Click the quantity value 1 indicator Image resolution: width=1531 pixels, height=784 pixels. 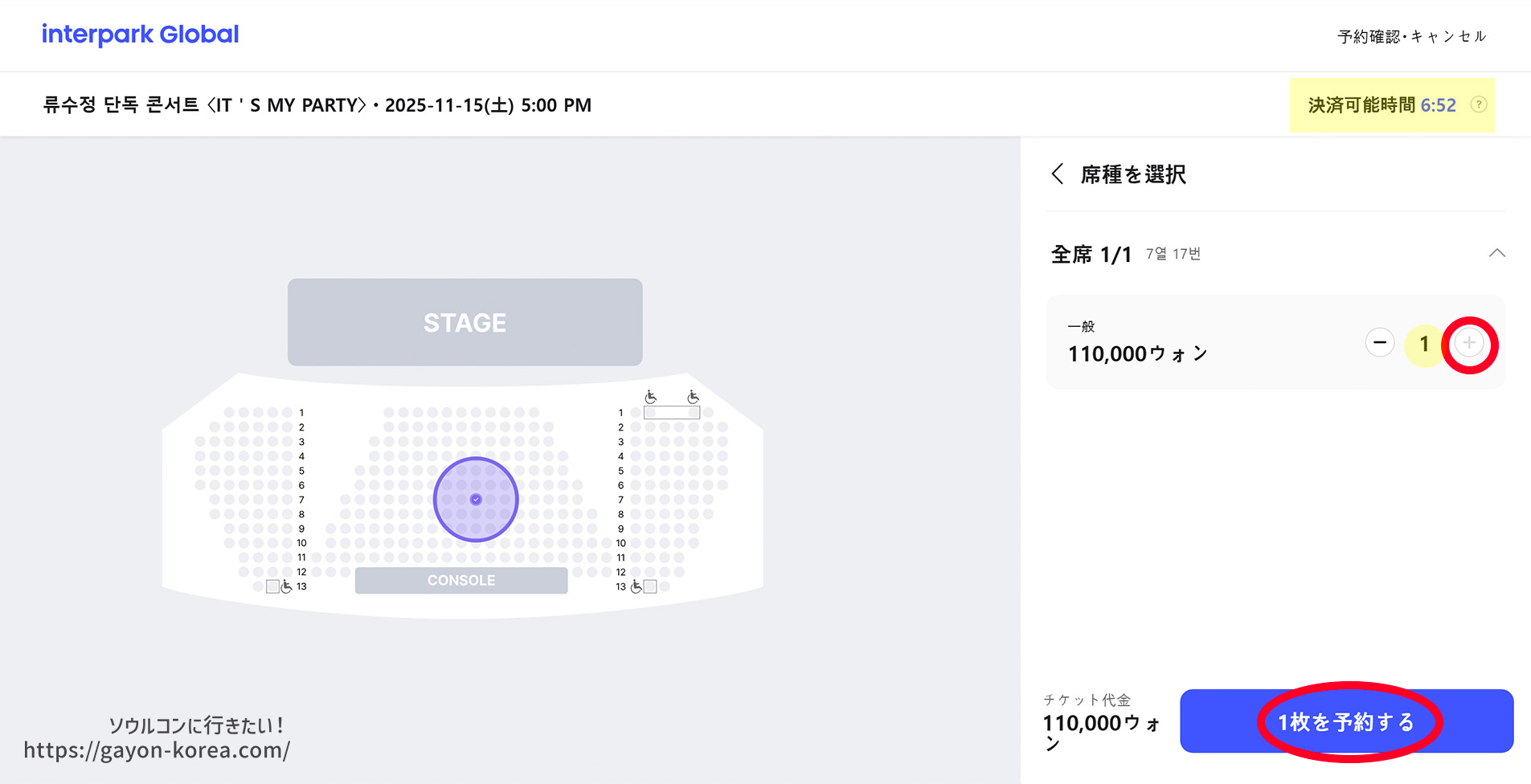tap(1423, 345)
